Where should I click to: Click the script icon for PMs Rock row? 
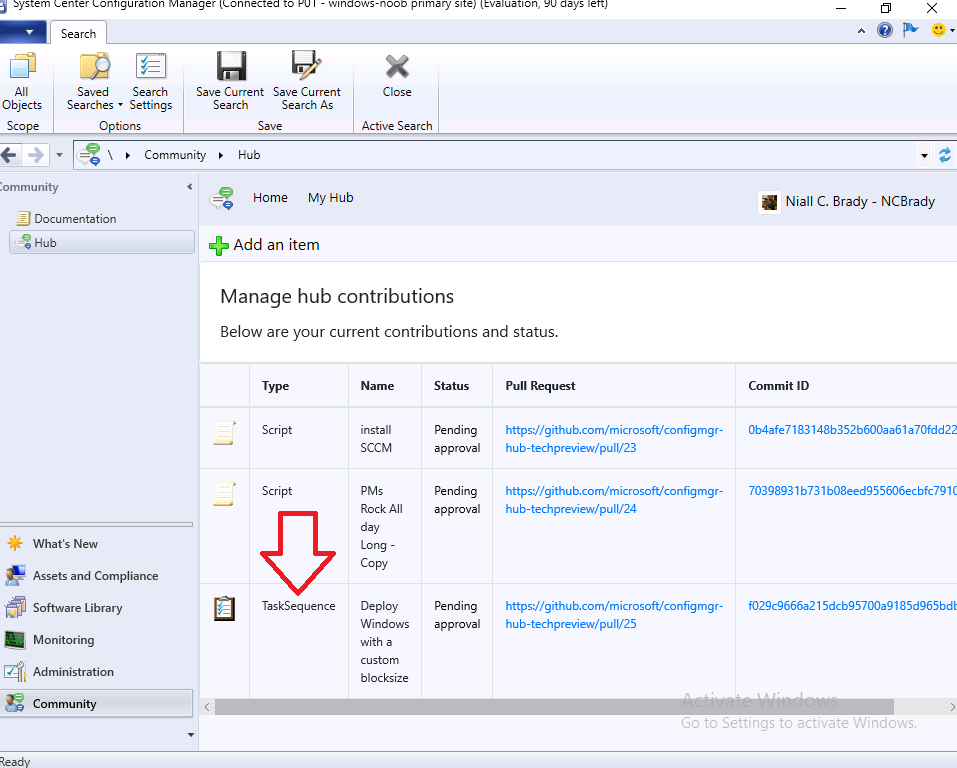click(224, 493)
